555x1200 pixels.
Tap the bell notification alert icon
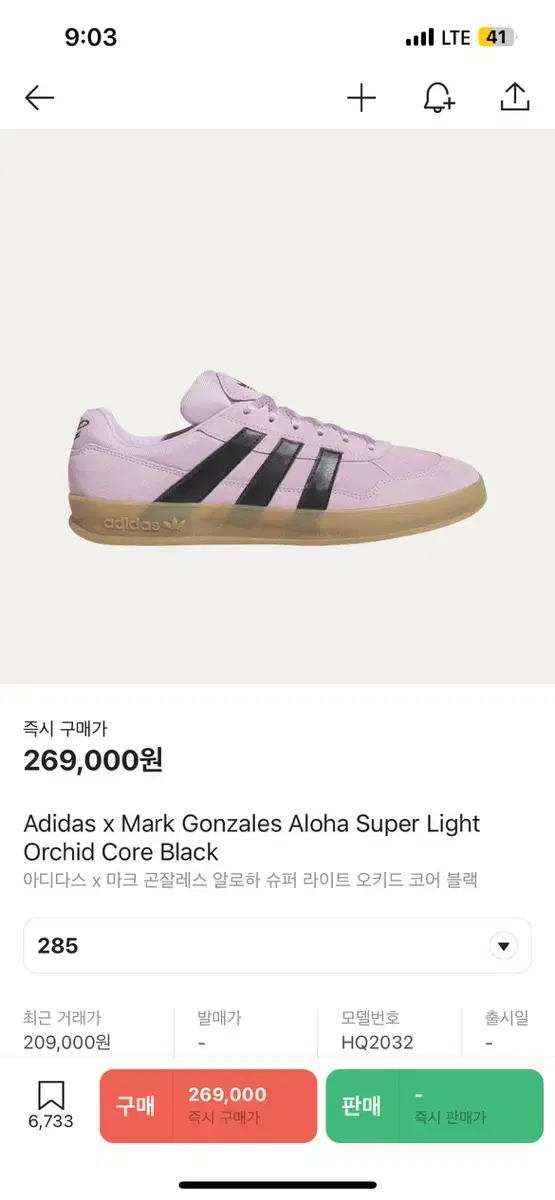point(438,97)
